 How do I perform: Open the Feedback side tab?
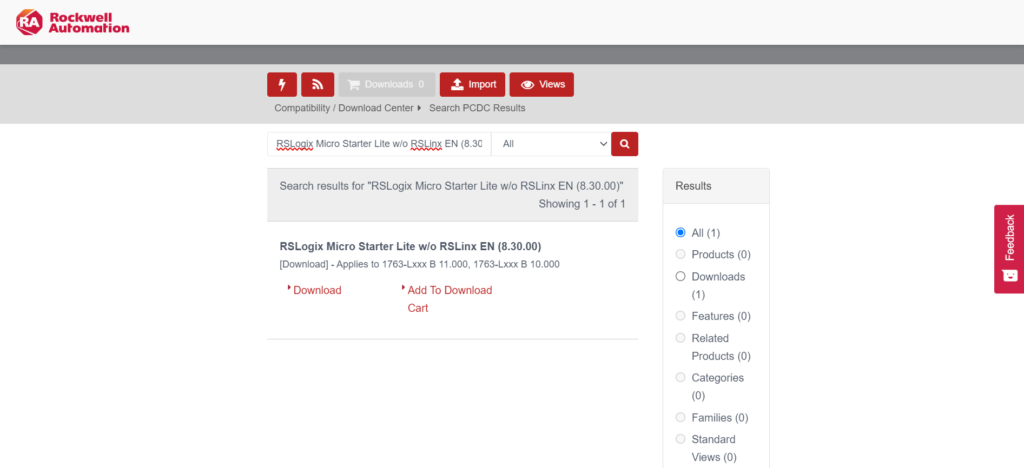point(1009,249)
